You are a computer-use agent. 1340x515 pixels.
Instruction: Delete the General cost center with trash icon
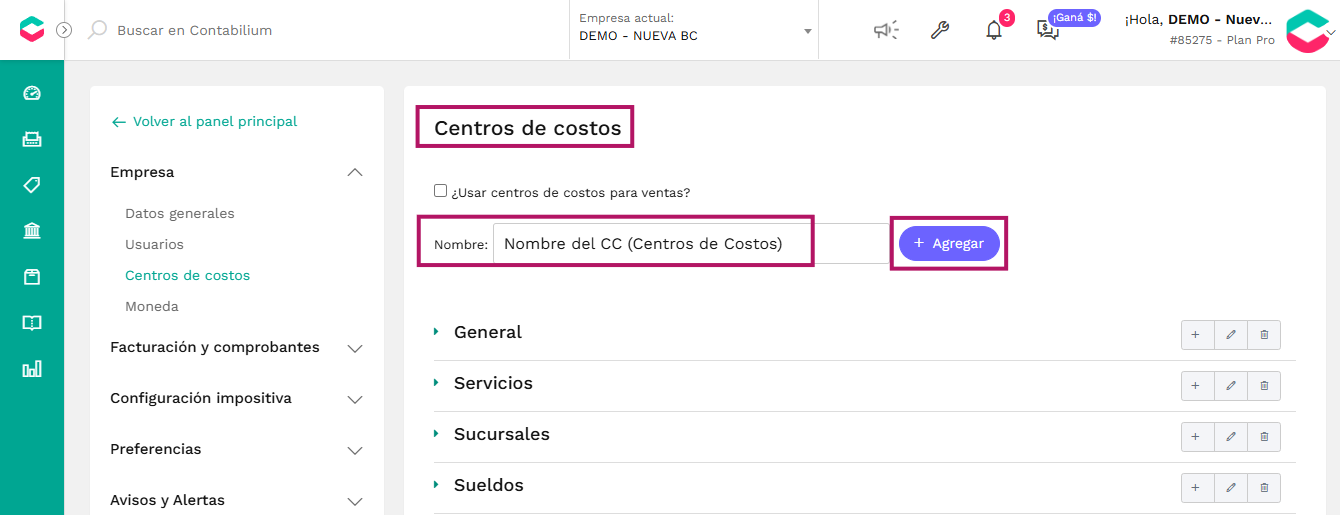(x=1264, y=334)
